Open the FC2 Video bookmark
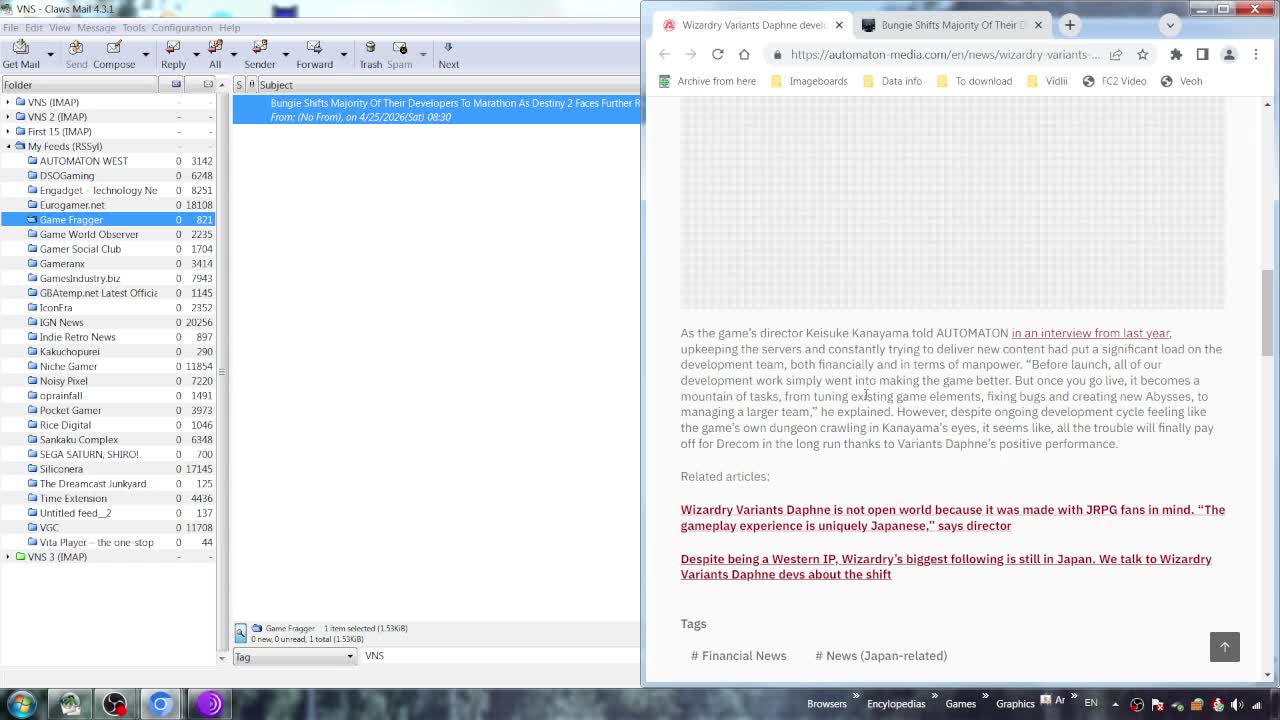This screenshot has height=720, width=1280. coord(1114,81)
